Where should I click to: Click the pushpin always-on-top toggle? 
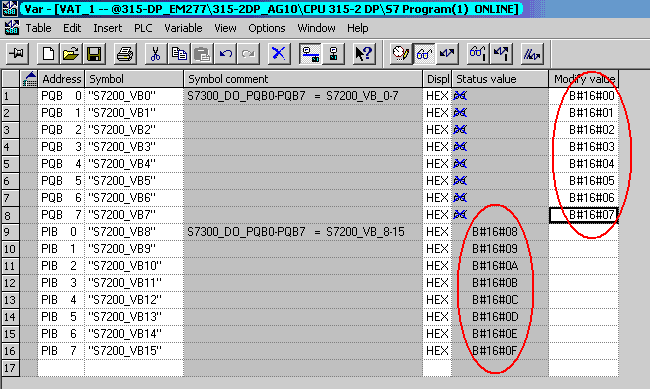pos(17,54)
